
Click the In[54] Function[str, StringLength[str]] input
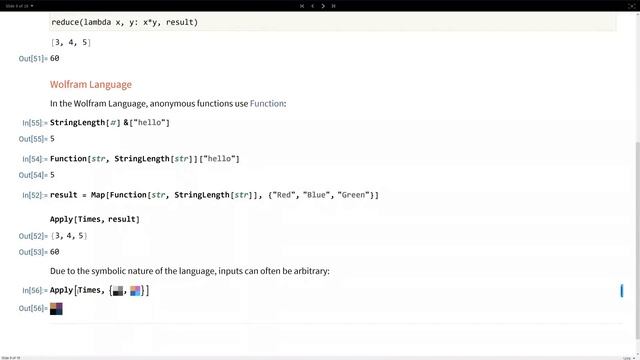tap(144, 159)
